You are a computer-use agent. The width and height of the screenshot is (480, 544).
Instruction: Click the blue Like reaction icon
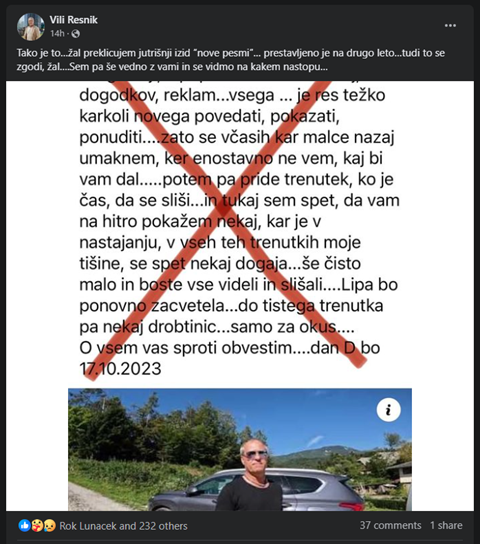click(24, 526)
